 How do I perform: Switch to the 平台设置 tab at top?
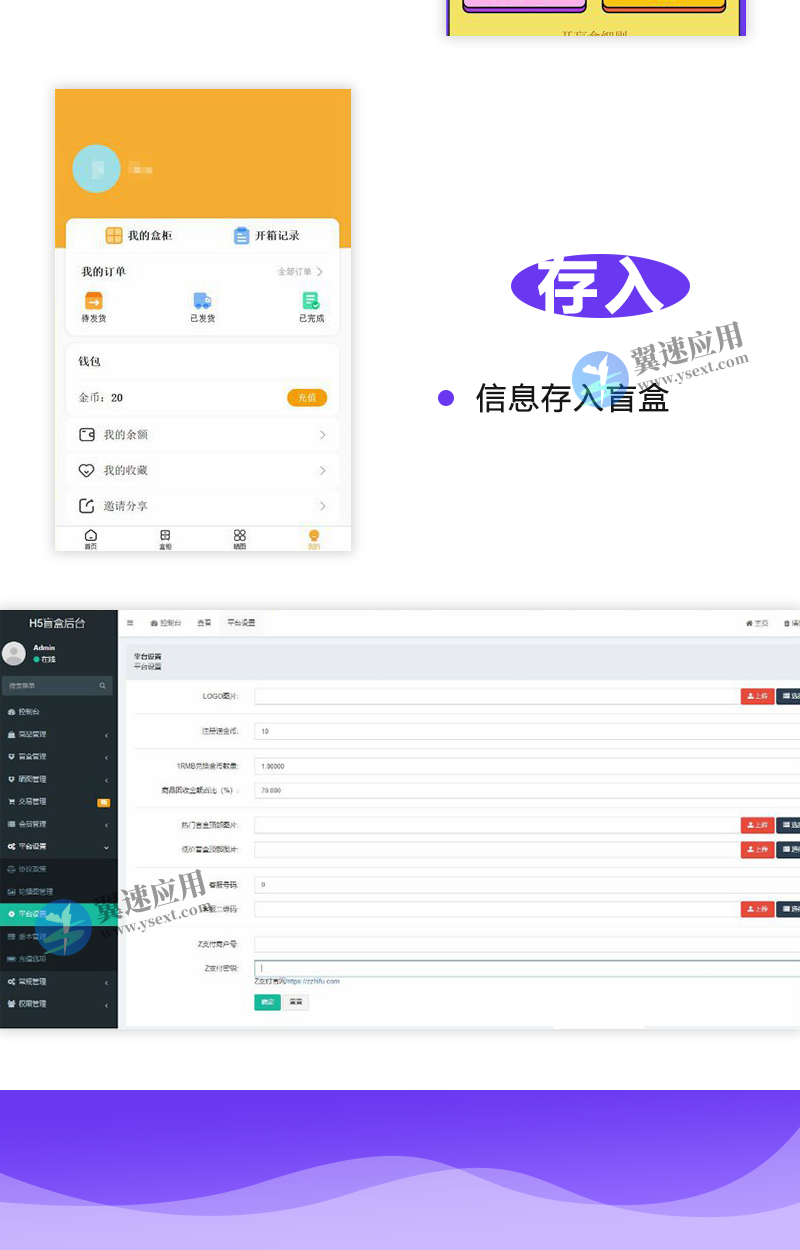(240, 621)
